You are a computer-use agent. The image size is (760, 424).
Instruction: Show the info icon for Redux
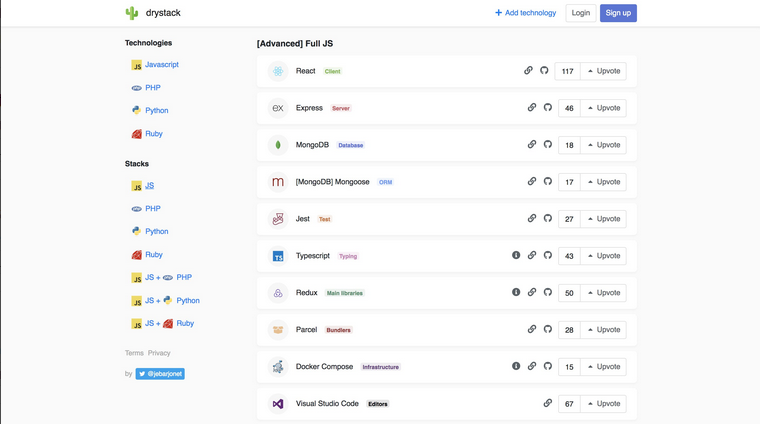pyautogui.click(x=516, y=292)
